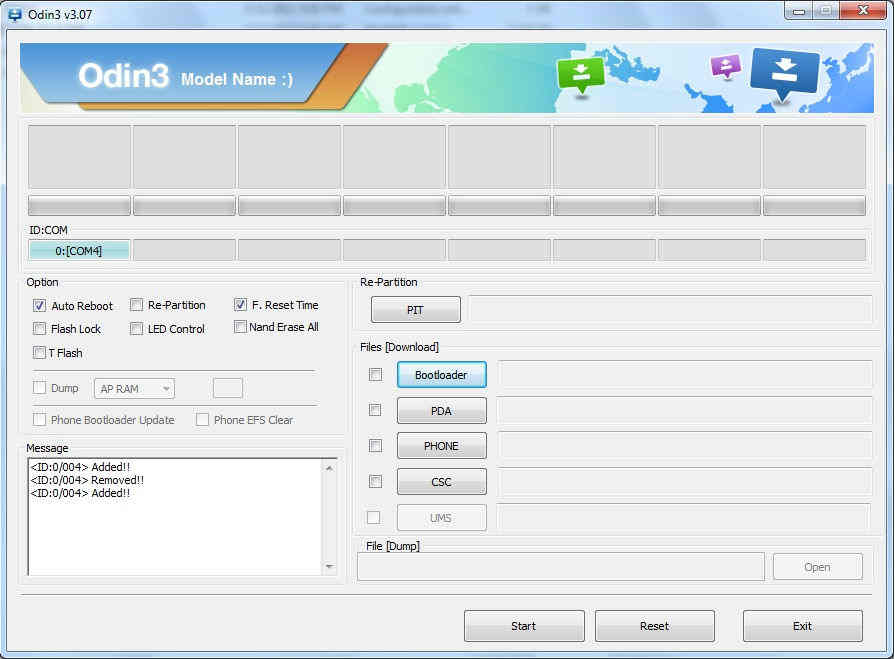Viewport: 895px width, 659px height.
Task: Tick the checkbox beside the PHONE button
Action: tap(375, 446)
